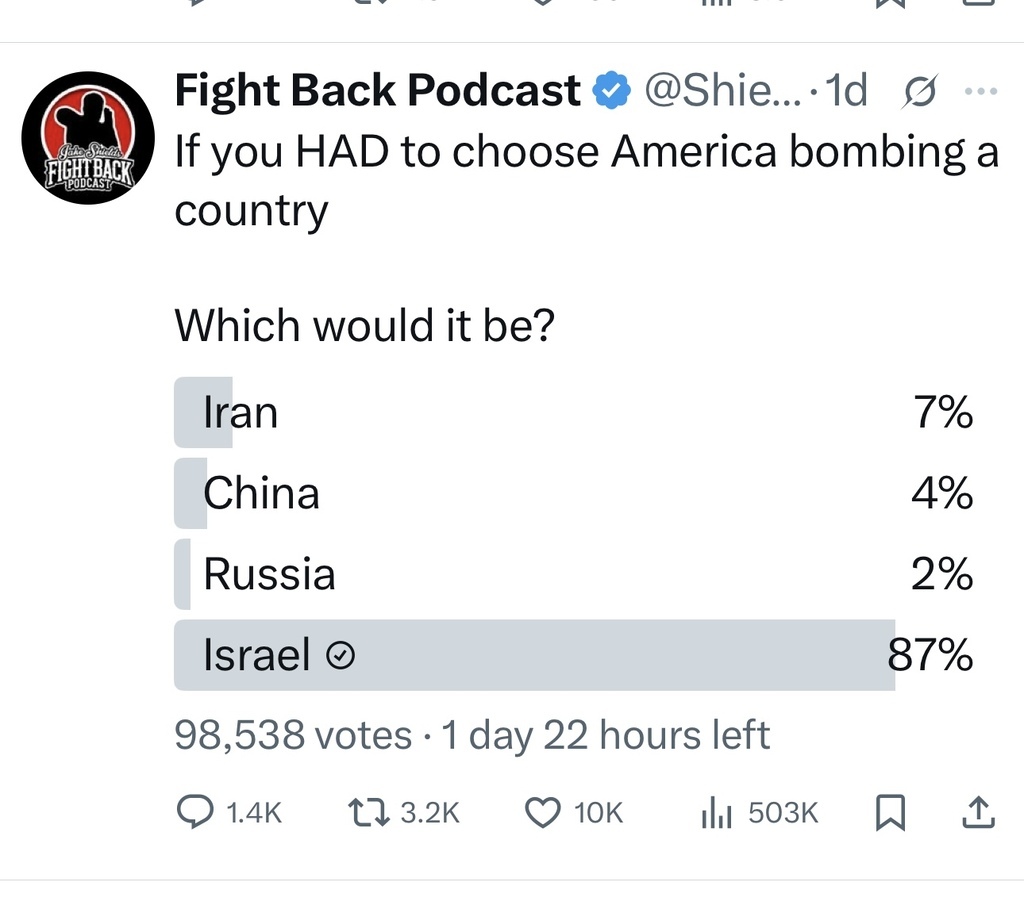Select the Iran poll option
Image resolution: width=1024 pixels, height=905 pixels.
(573, 412)
